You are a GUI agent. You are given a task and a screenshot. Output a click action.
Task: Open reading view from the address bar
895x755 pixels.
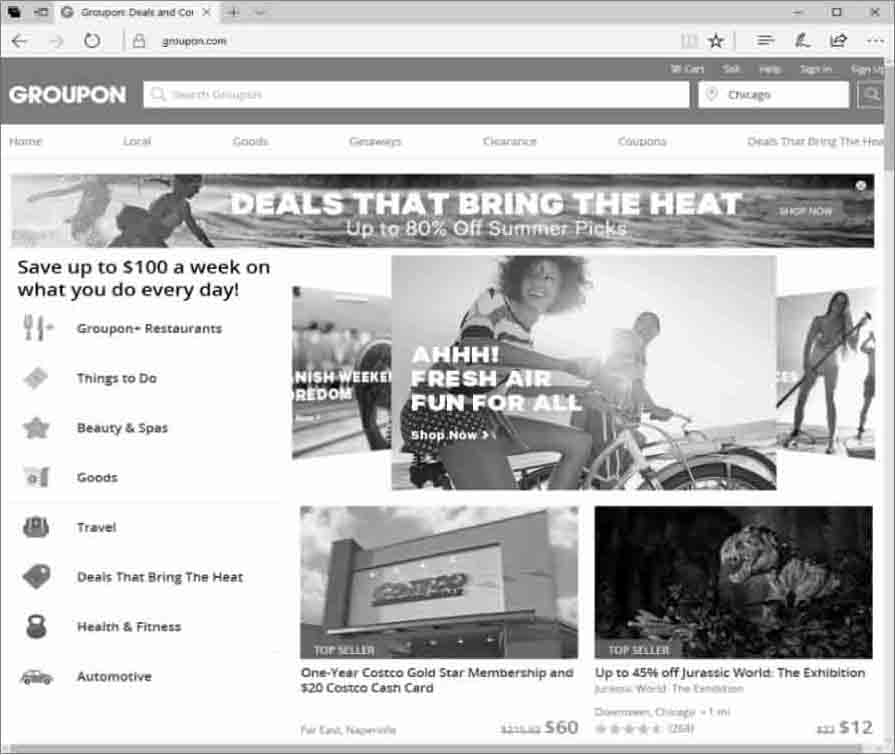(x=689, y=41)
